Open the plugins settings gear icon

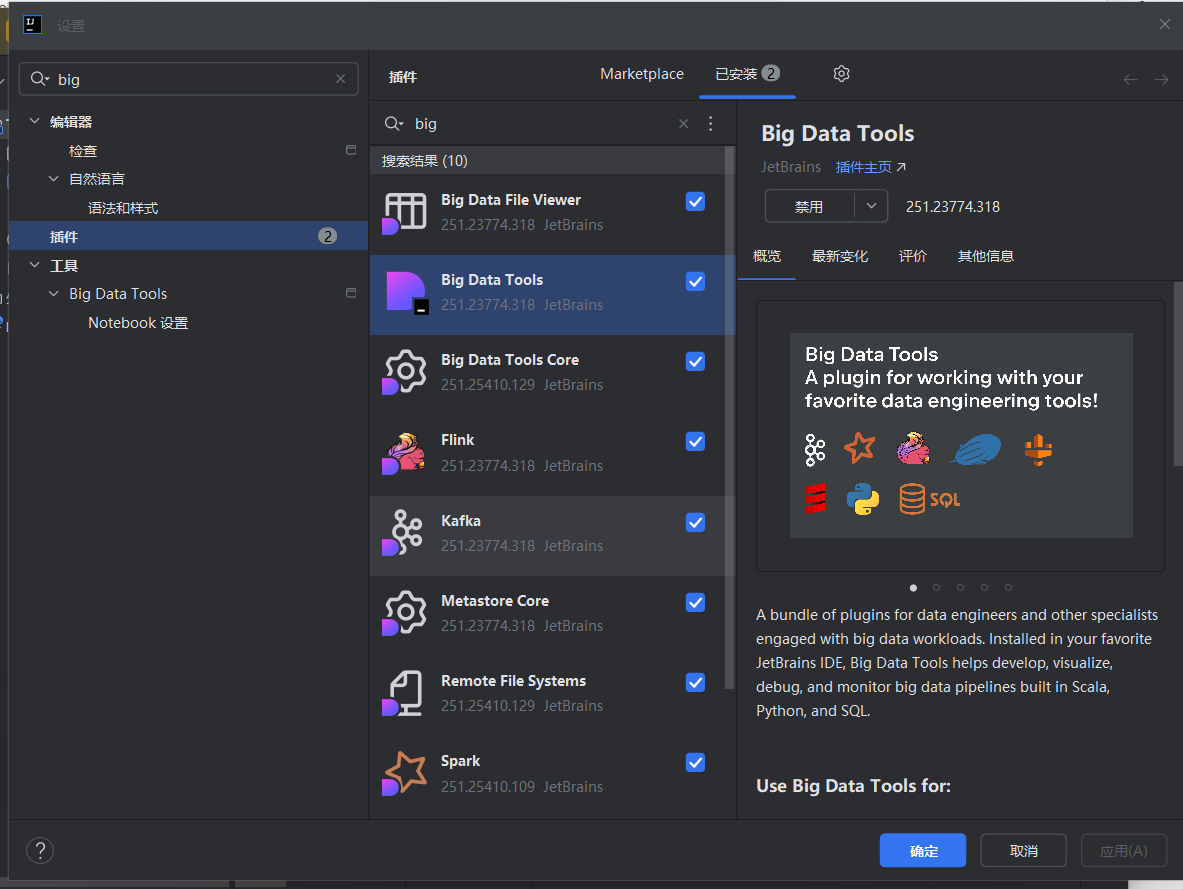point(841,74)
